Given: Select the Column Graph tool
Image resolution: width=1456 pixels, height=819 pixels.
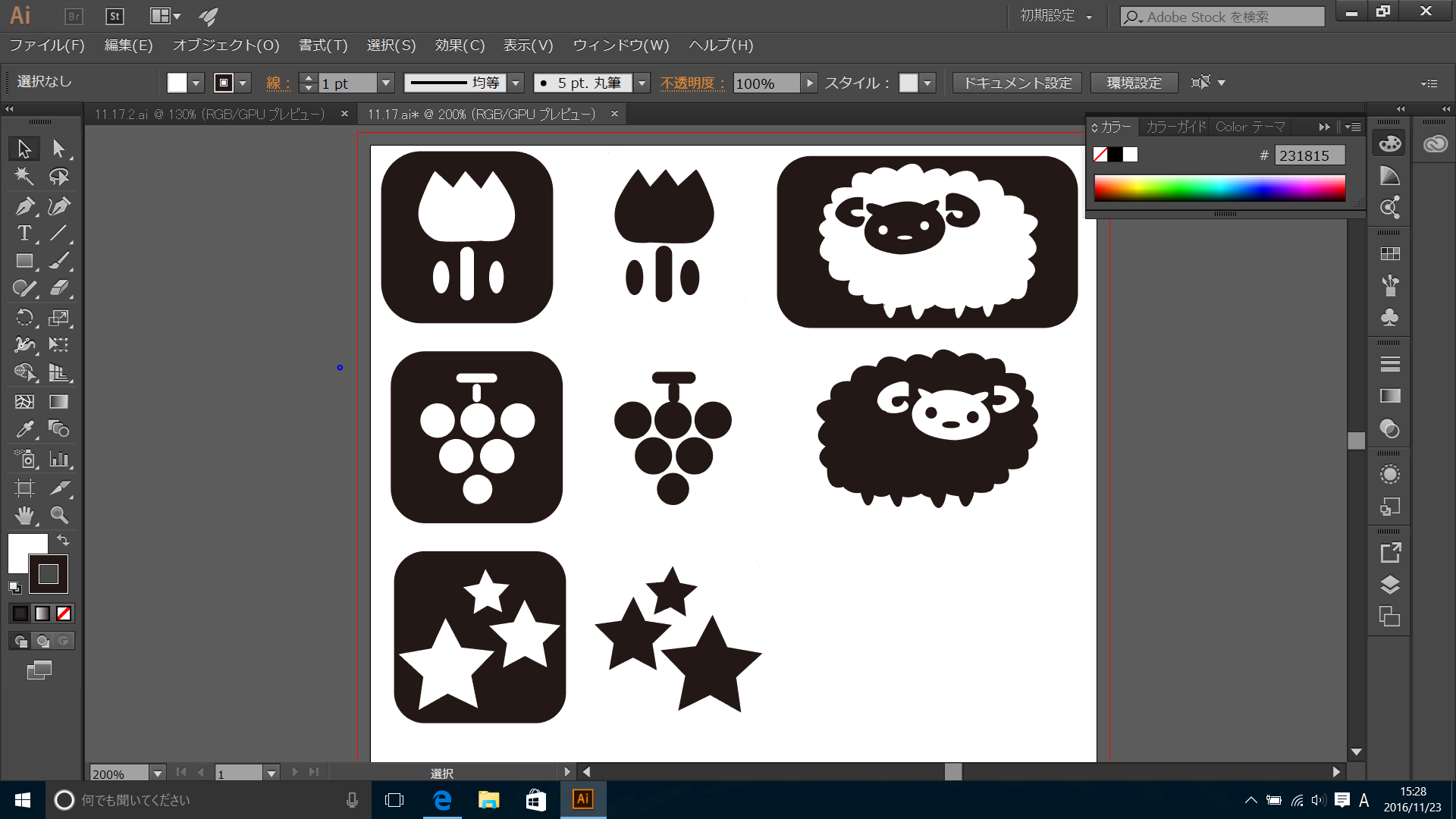Looking at the screenshot, I should point(58,458).
